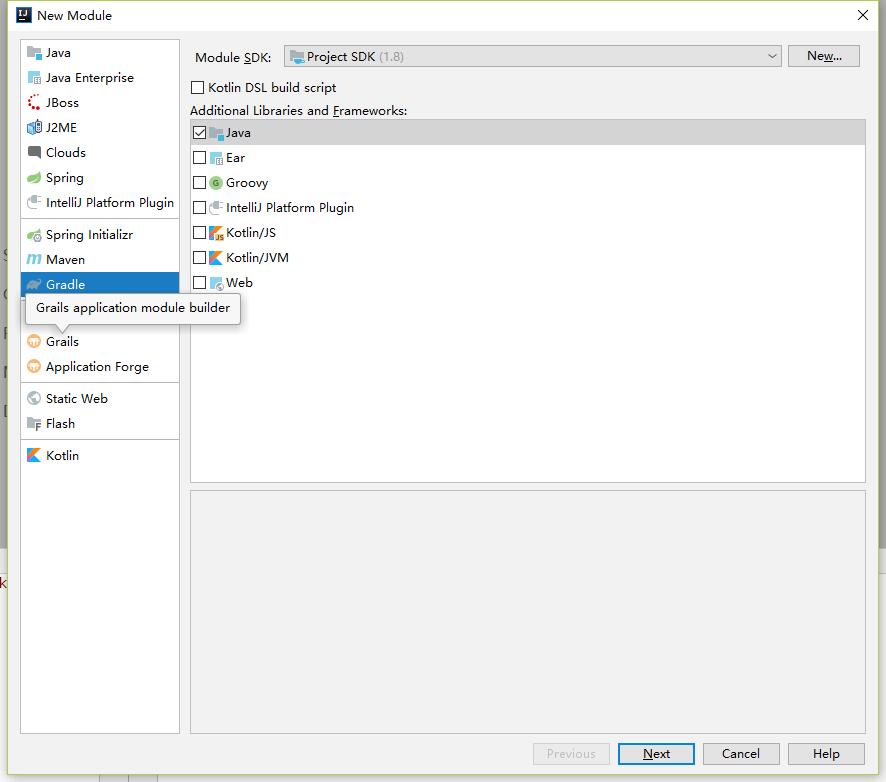The image size is (886, 782).
Task: Click the 'Module SDK:' label
Action: (233, 58)
